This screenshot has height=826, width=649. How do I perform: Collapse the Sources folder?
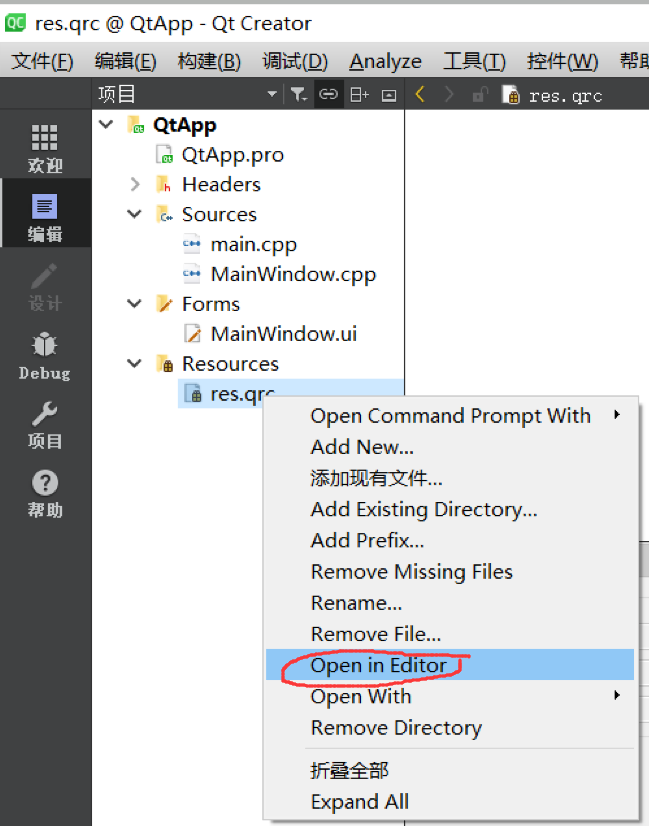[135, 213]
